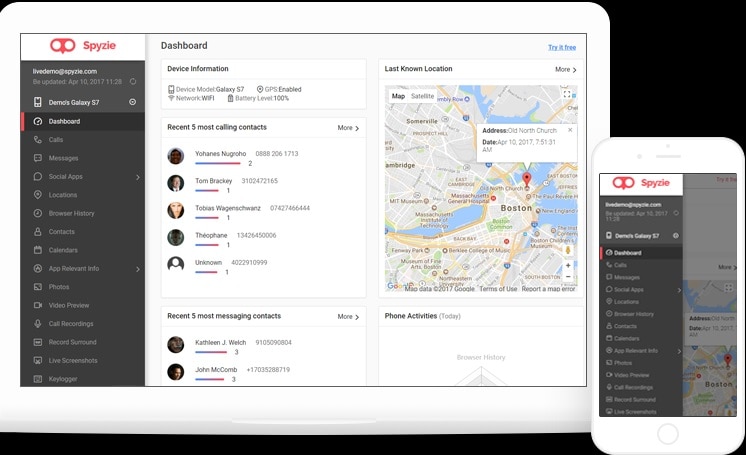Click the Live Screenshots icon
The height and width of the screenshot is (455, 746).
pyautogui.click(x=38, y=360)
